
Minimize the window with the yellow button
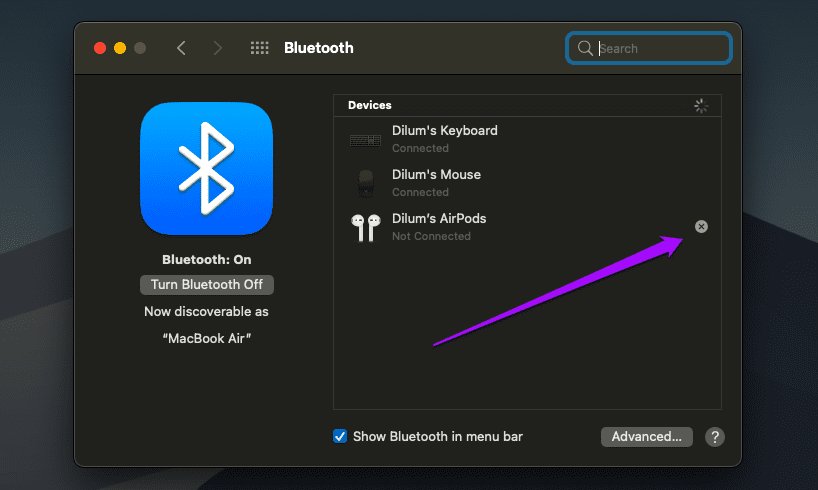tap(120, 48)
